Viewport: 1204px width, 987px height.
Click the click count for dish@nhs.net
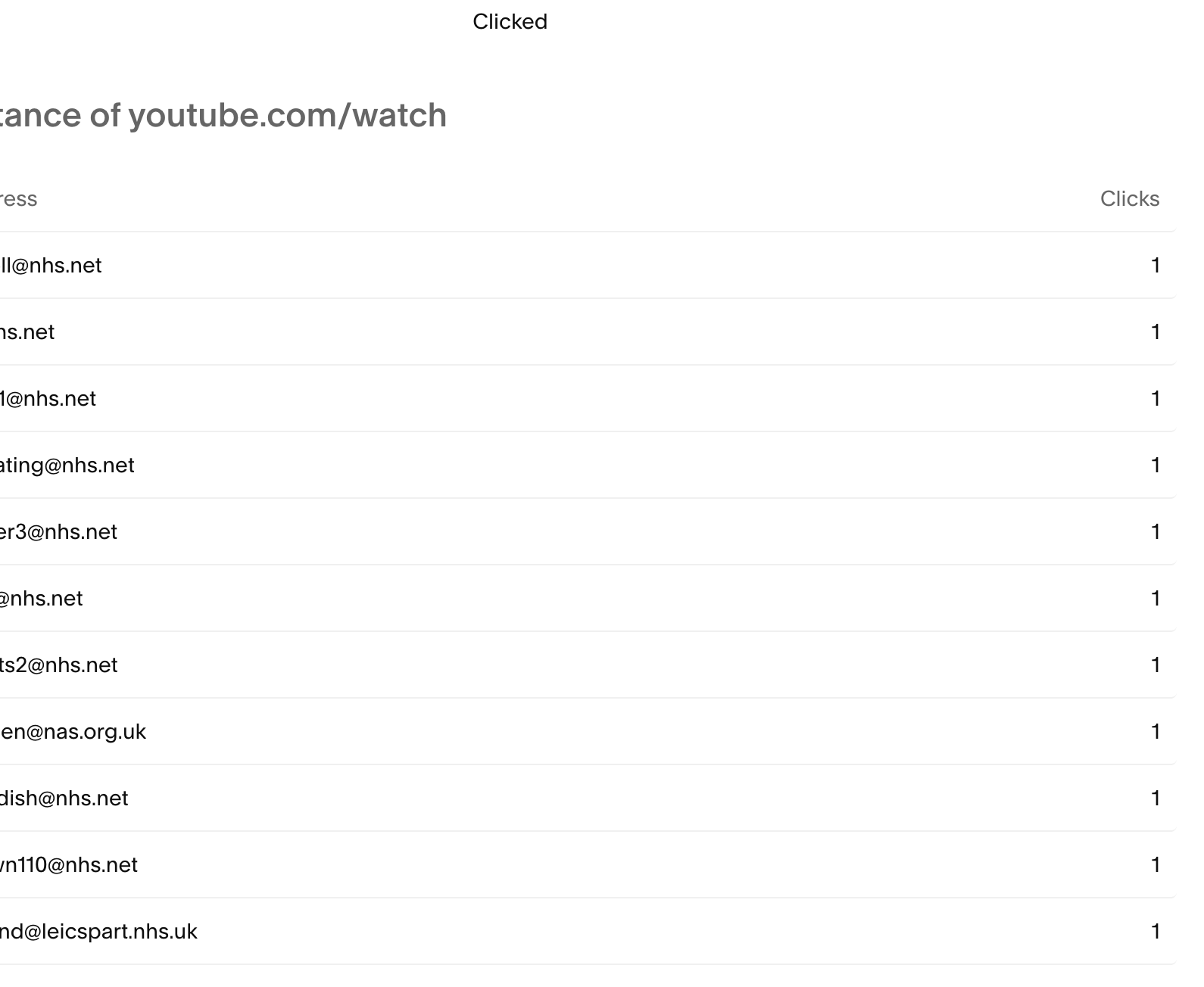(1156, 798)
